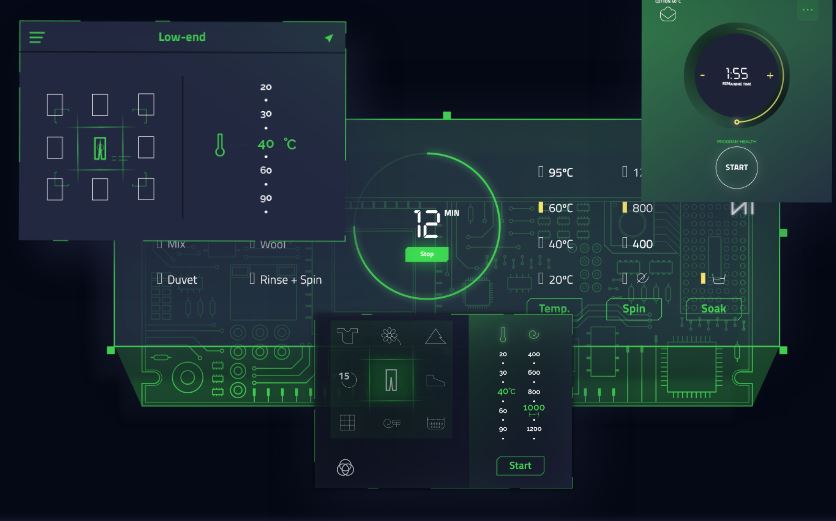Image resolution: width=836 pixels, height=521 pixels.
Task: Open the Soak tab
Action: coord(713,309)
